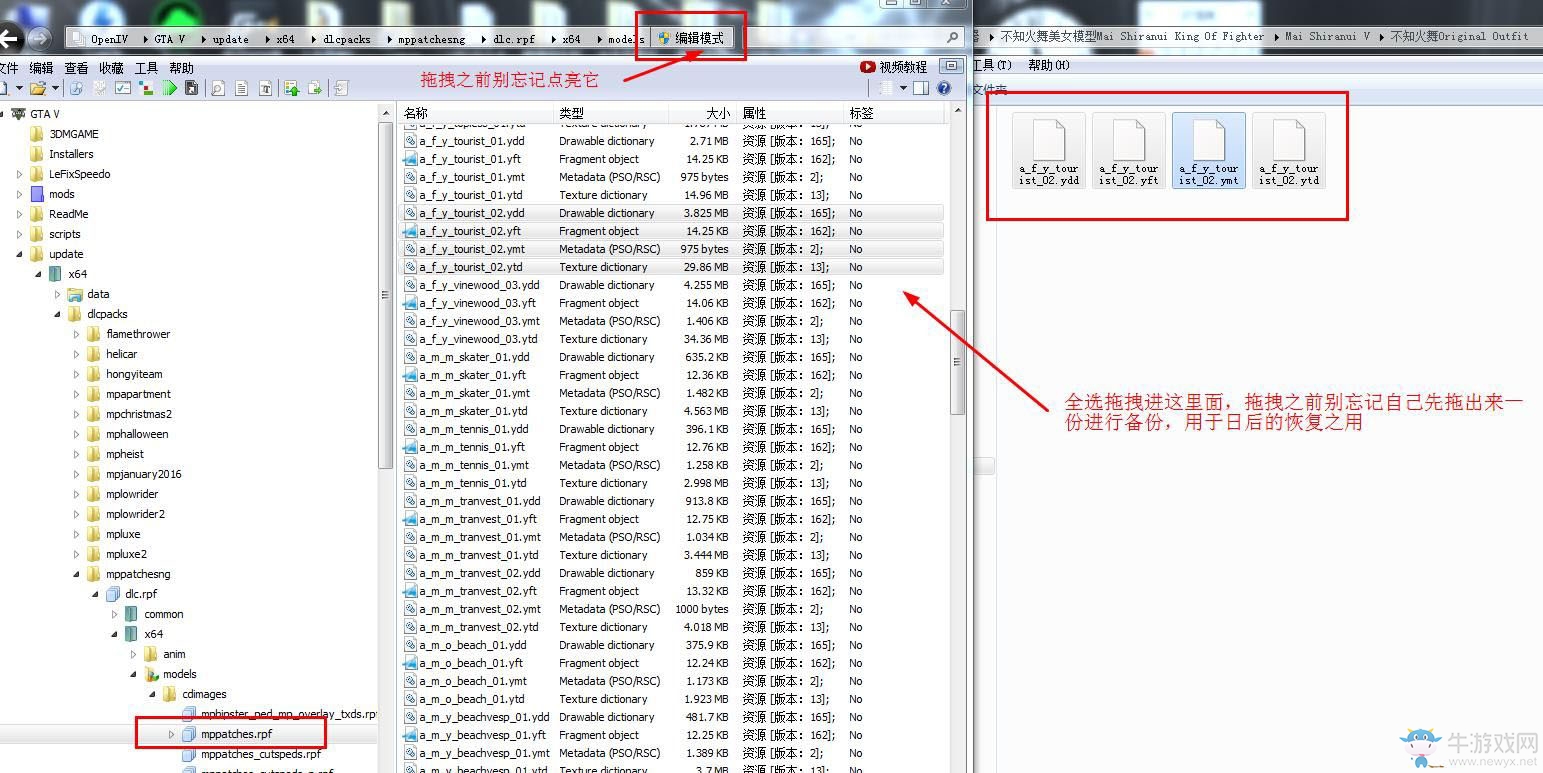Select the cdimages folder in tree
Screen dimensions: 1543x773
click(x=204, y=694)
